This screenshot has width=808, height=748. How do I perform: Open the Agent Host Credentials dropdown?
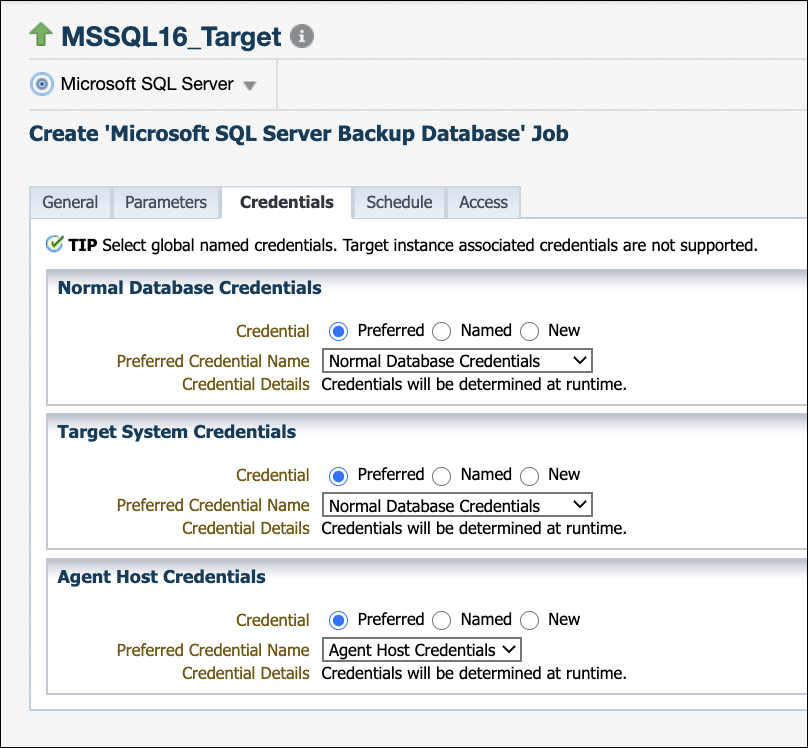coord(422,650)
